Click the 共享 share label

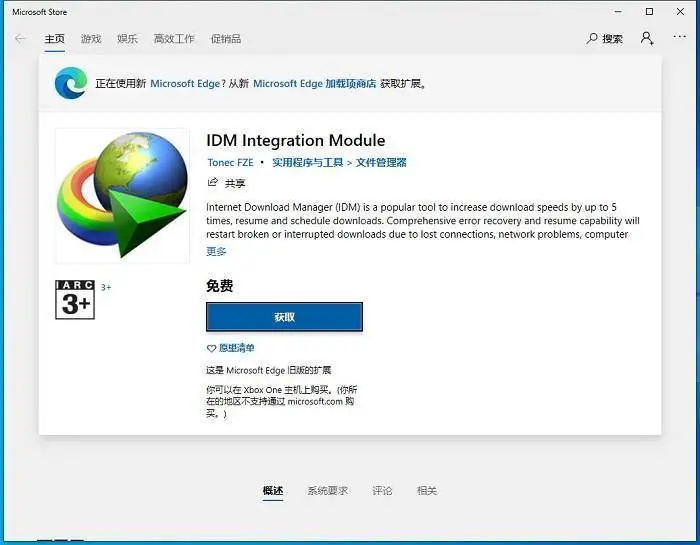point(235,183)
